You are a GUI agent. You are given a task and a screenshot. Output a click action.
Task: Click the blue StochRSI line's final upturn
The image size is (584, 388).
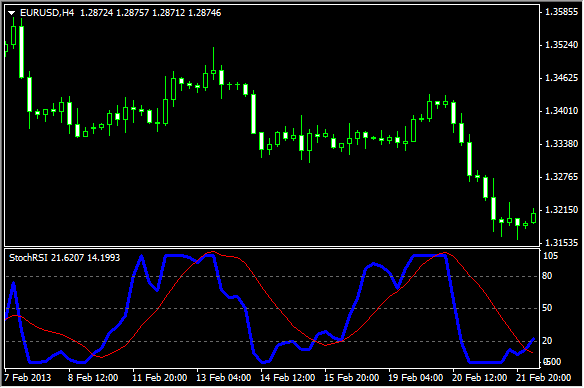529,344
